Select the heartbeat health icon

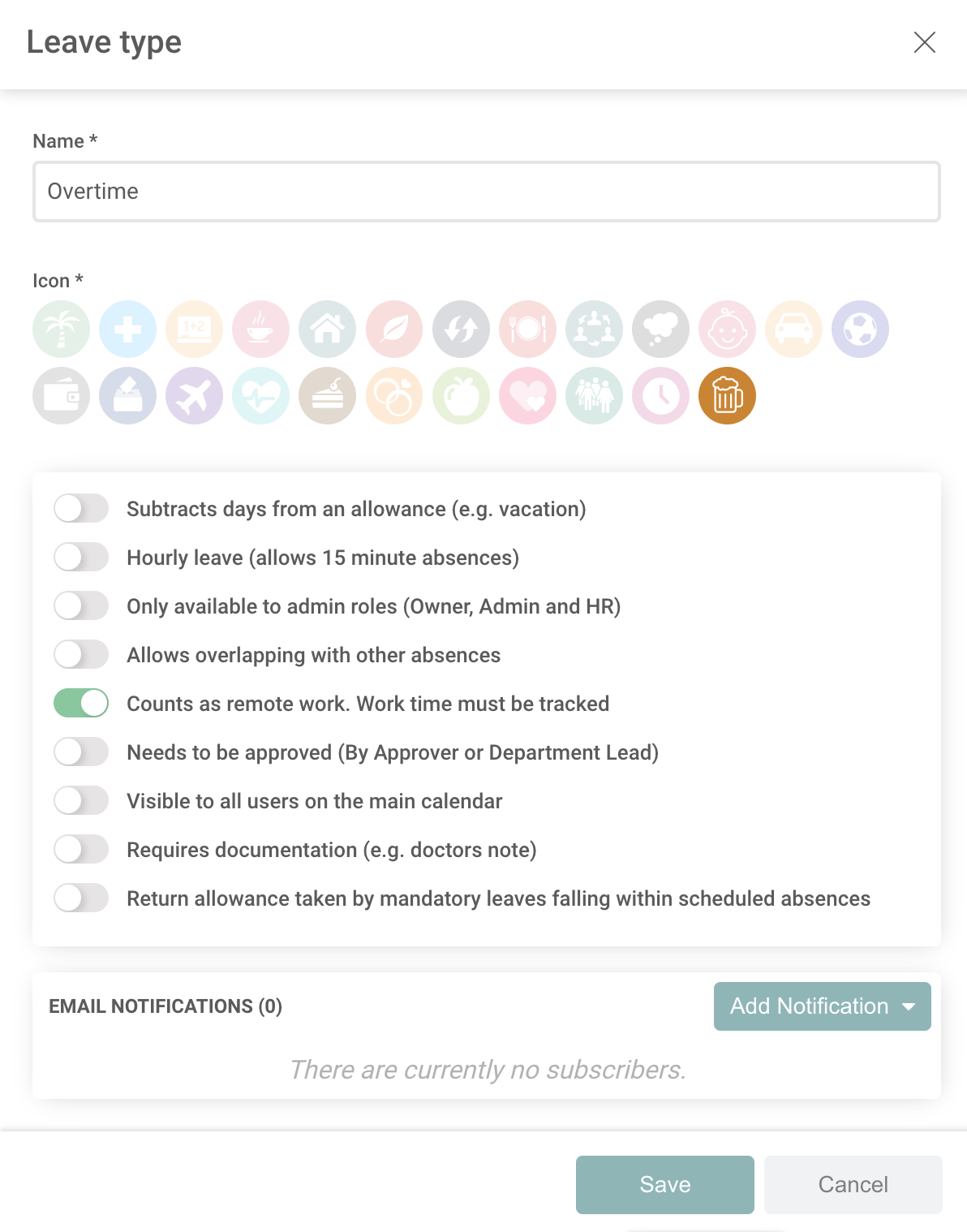coord(261,396)
